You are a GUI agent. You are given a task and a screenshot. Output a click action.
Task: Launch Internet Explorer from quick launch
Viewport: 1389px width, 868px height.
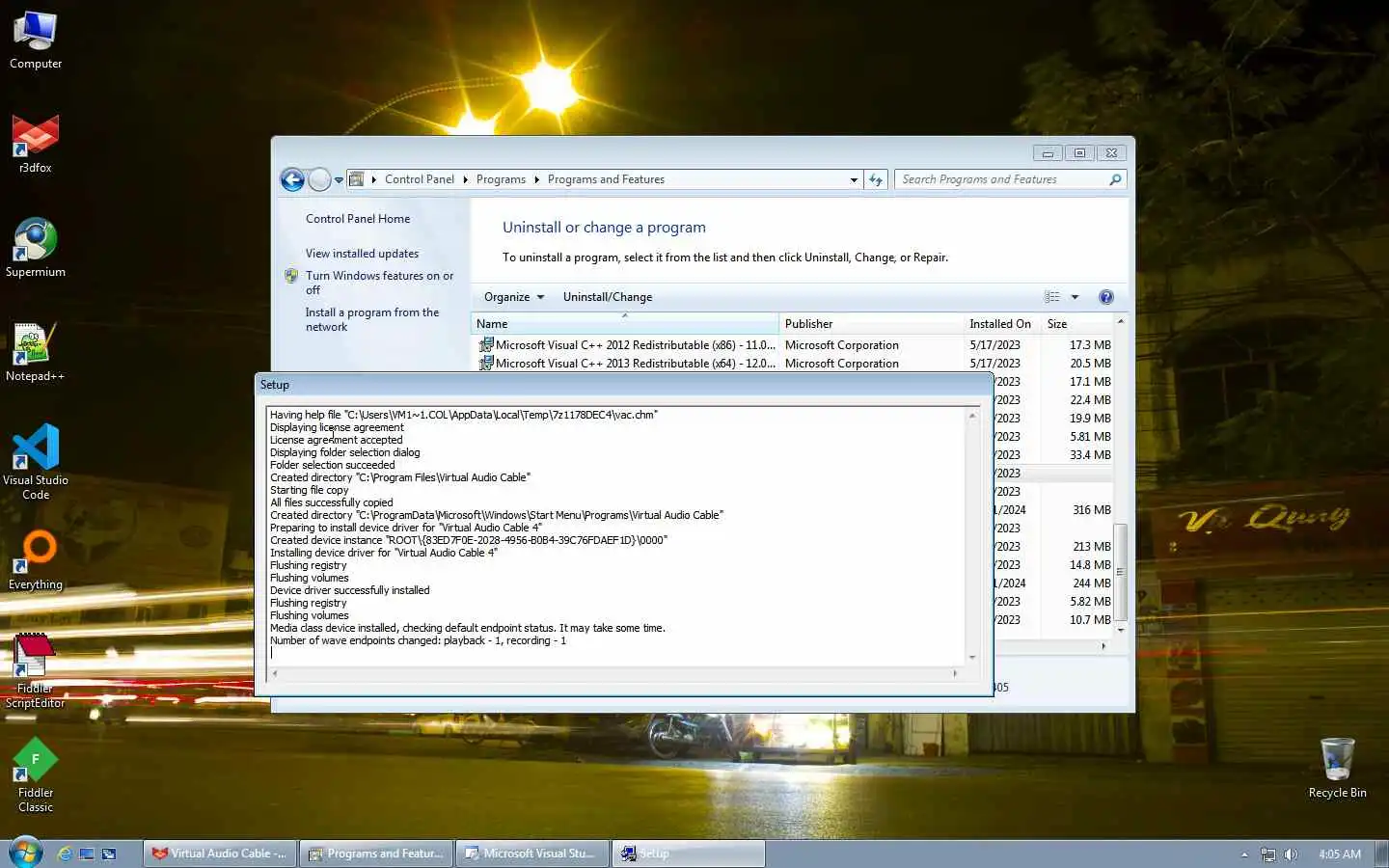pos(65,854)
